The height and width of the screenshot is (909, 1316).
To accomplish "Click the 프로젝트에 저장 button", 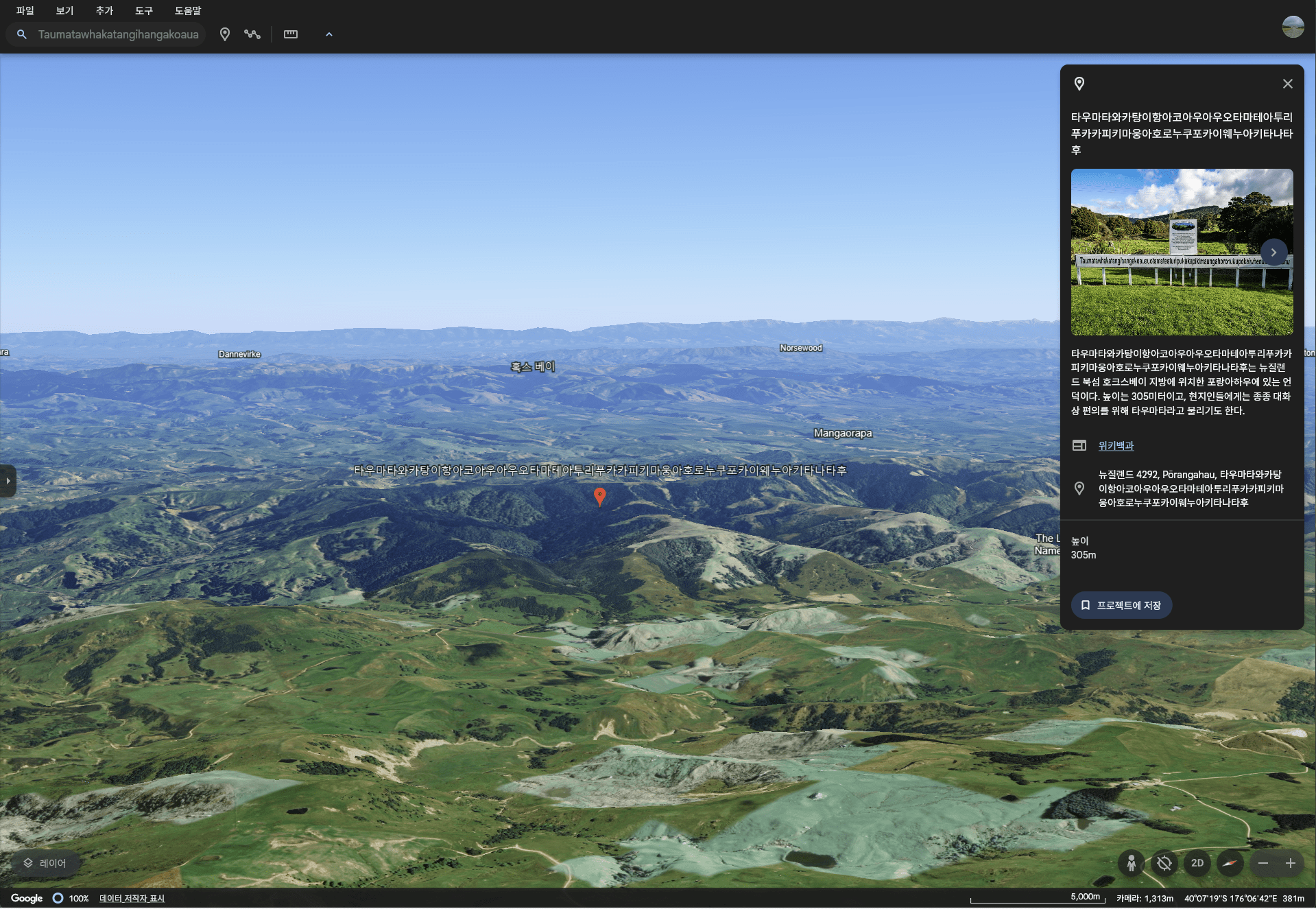I will click(x=1121, y=605).
